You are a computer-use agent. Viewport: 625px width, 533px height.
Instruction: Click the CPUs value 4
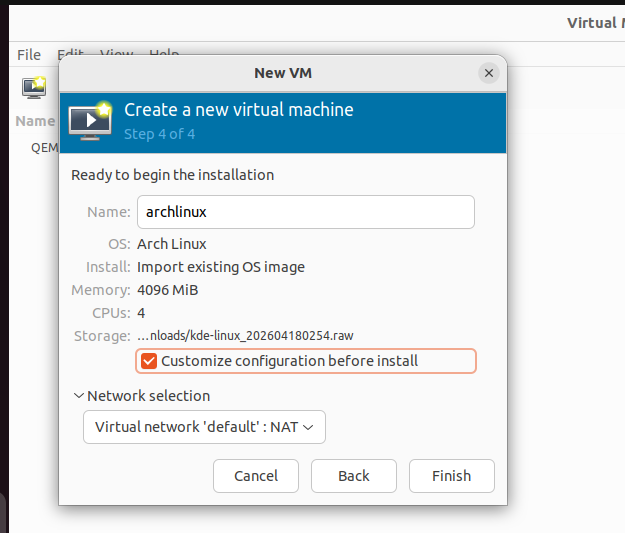click(141, 313)
